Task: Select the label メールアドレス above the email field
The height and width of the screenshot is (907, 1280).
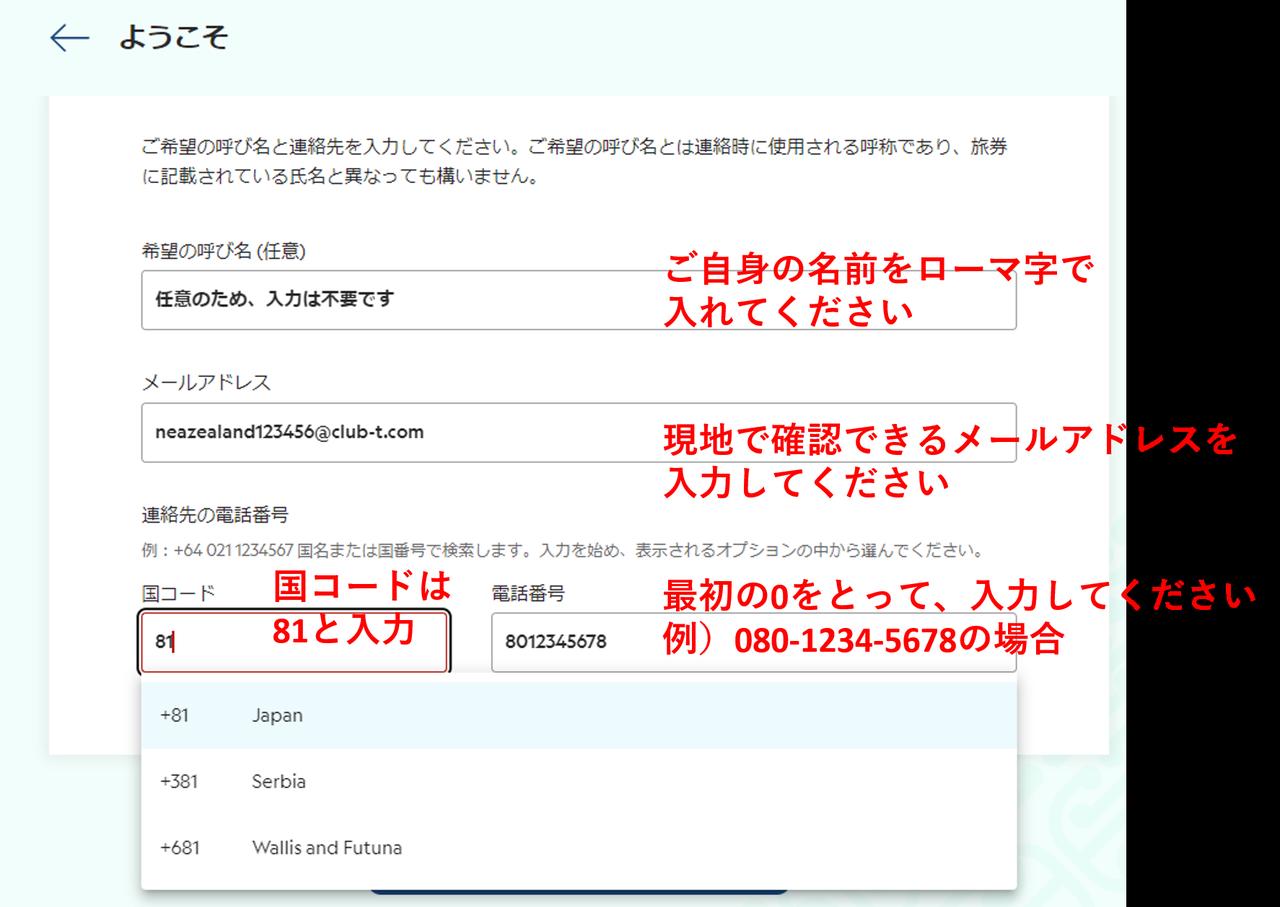Action: click(x=206, y=383)
